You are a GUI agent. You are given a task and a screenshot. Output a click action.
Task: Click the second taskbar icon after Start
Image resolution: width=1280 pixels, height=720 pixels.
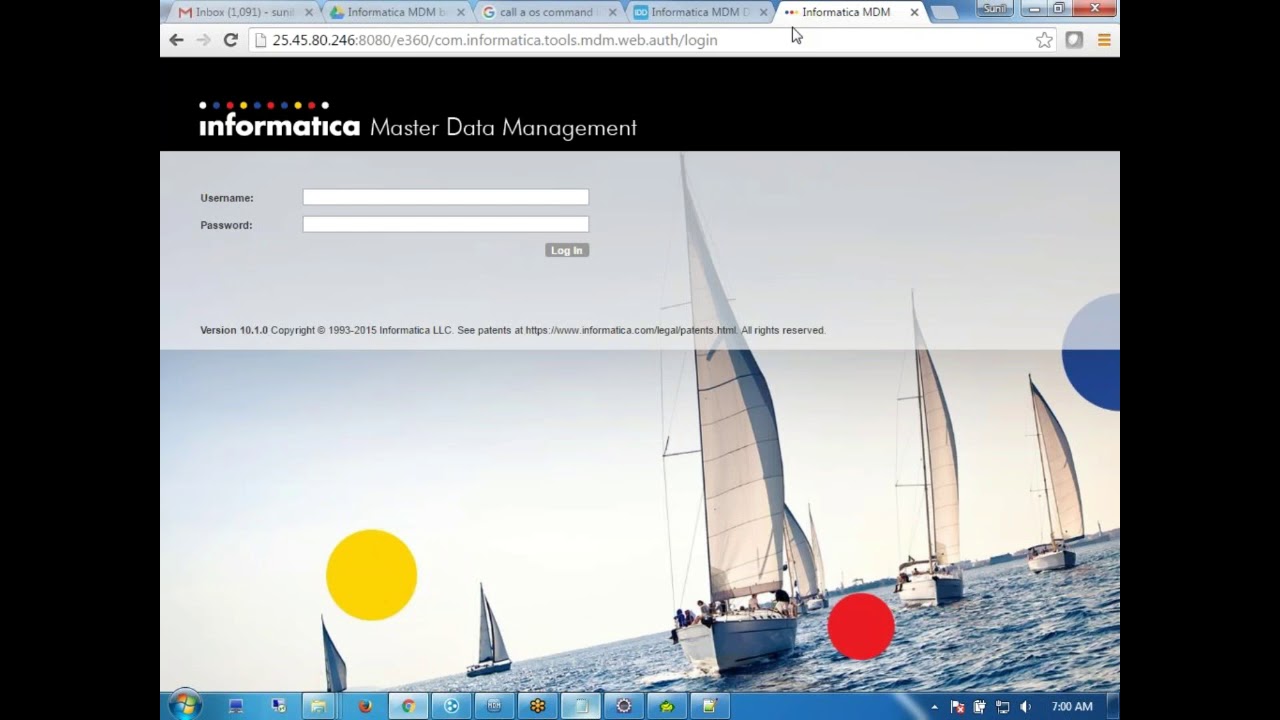pos(278,706)
